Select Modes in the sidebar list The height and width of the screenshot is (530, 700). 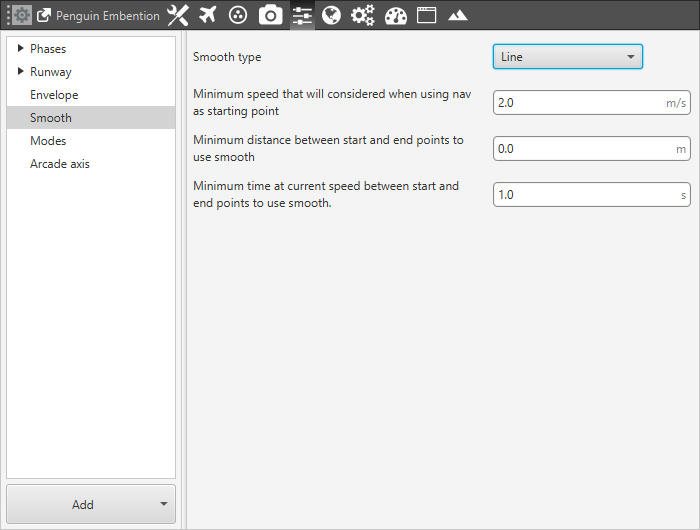91,141
